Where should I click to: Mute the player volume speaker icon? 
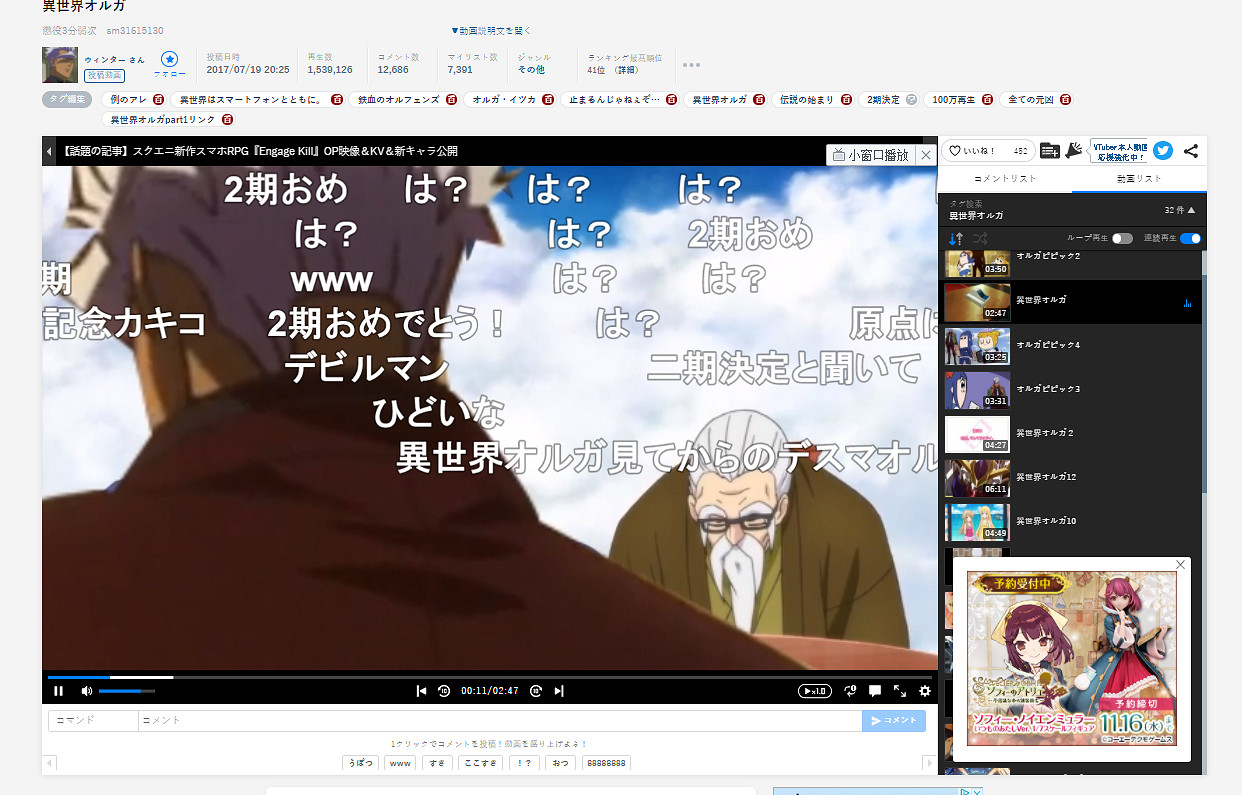[x=86, y=691]
